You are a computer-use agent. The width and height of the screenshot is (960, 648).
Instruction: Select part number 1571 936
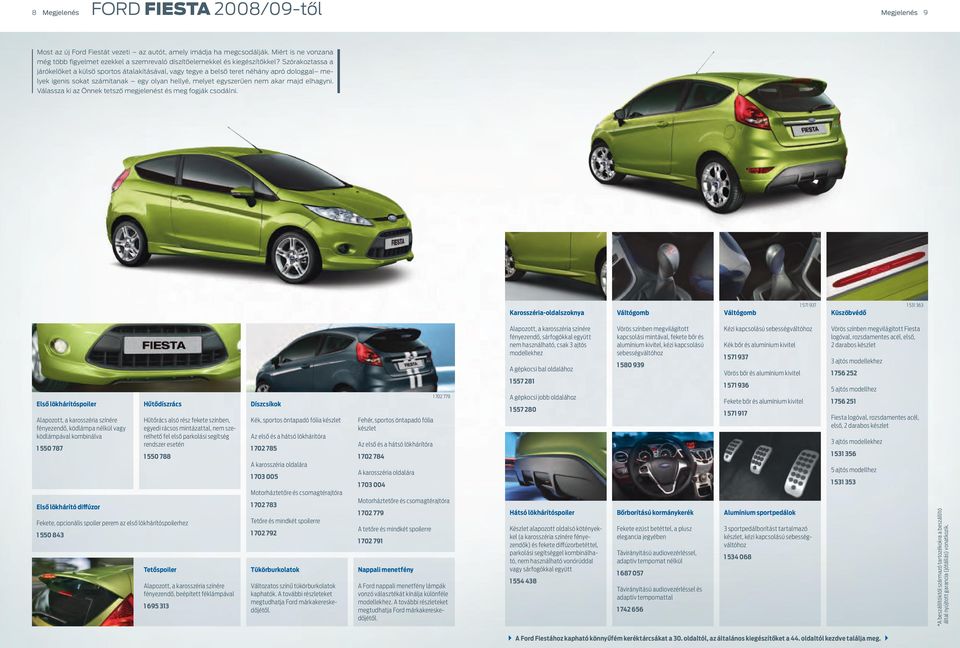point(737,385)
